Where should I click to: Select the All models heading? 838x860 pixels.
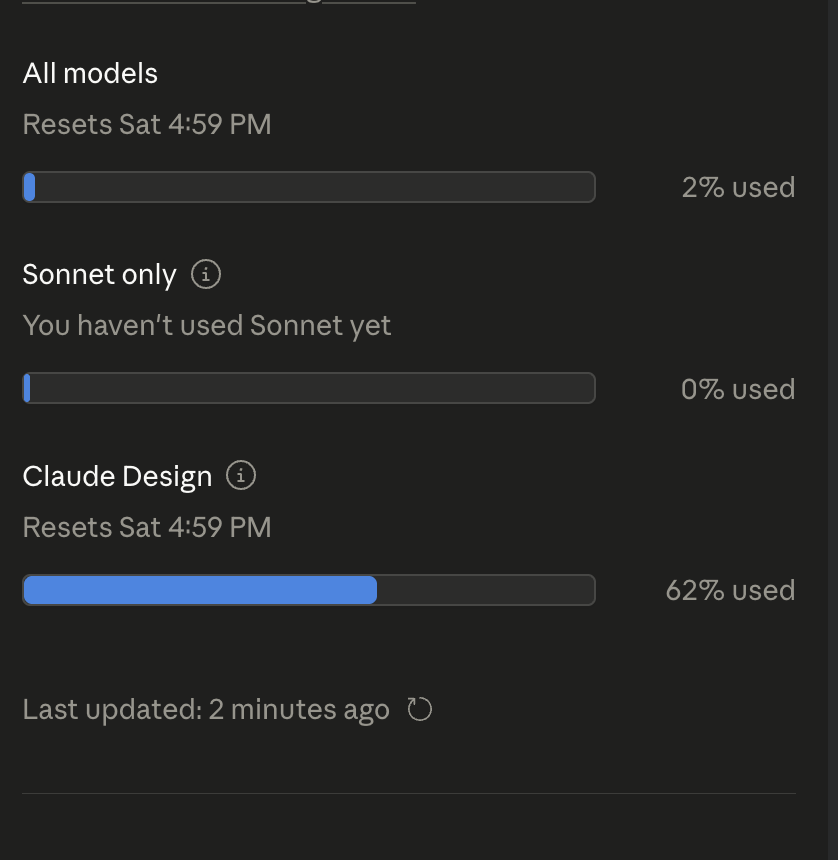click(x=90, y=73)
